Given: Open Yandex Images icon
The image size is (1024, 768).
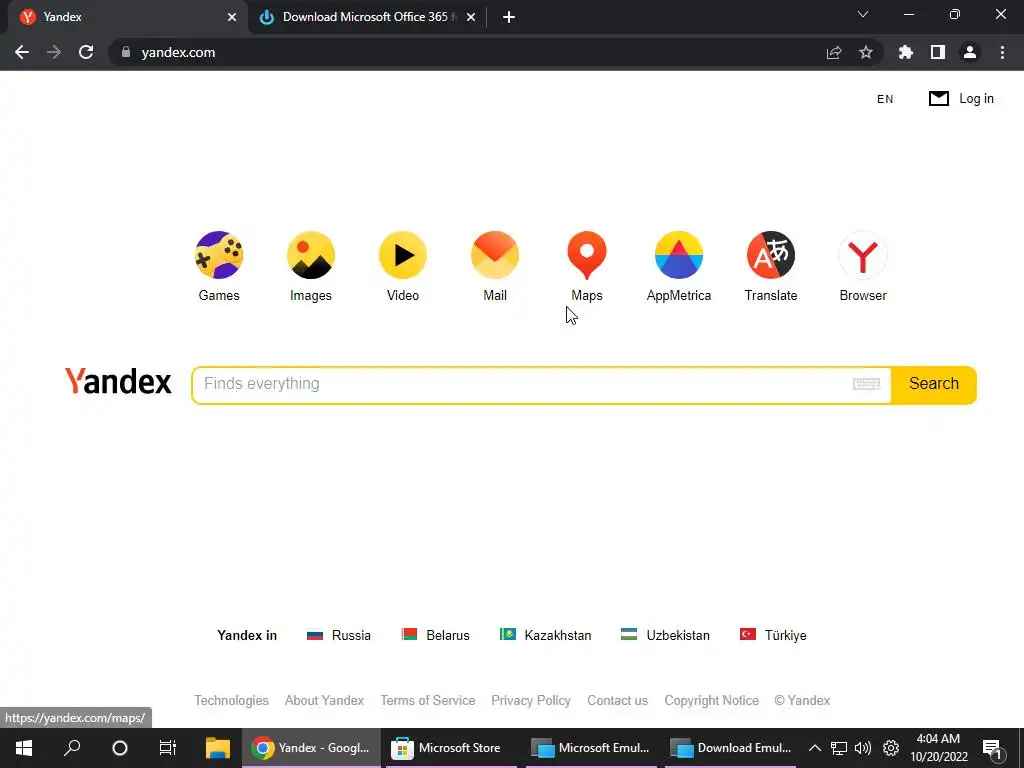Looking at the screenshot, I should [x=311, y=255].
